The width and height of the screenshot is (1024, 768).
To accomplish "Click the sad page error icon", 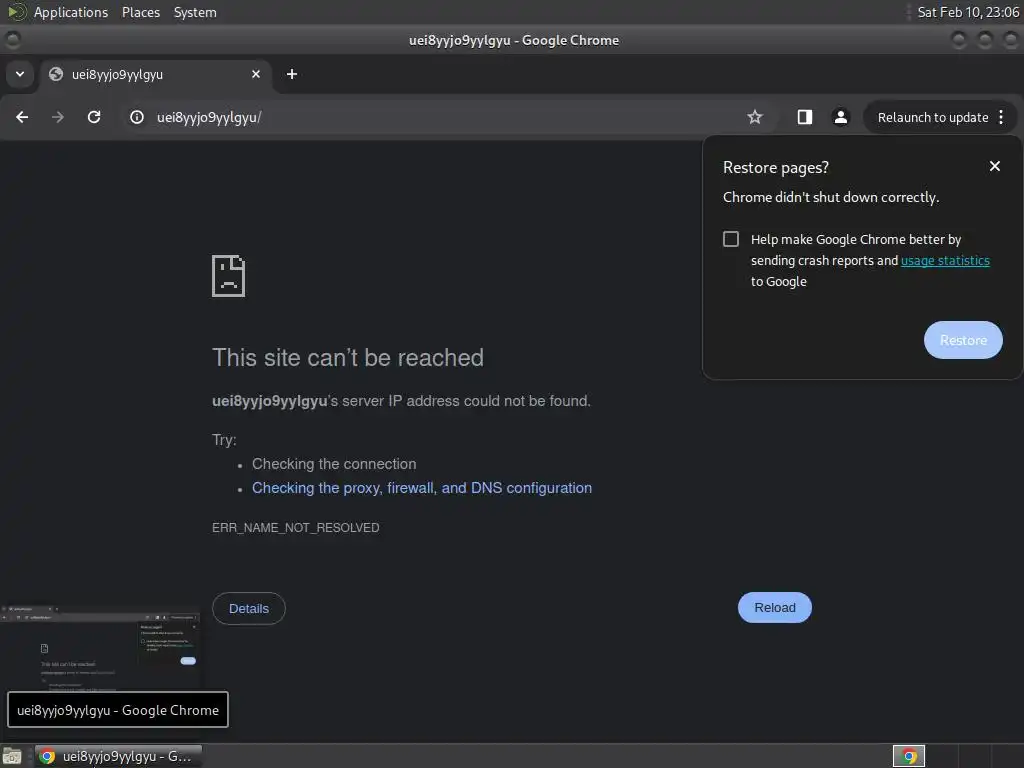I will tap(229, 276).
